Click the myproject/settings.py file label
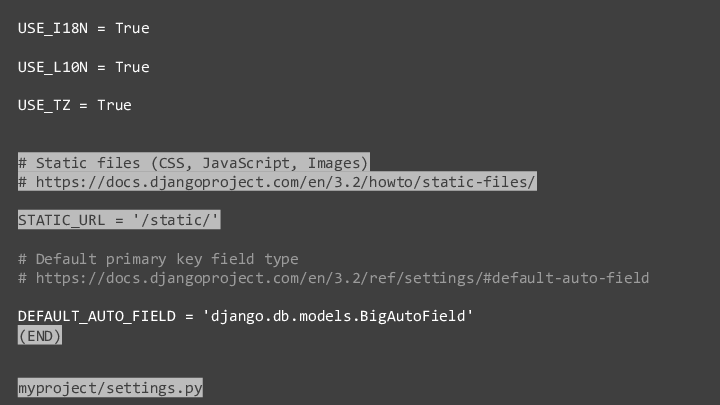This screenshot has width=720, height=405. point(110,388)
